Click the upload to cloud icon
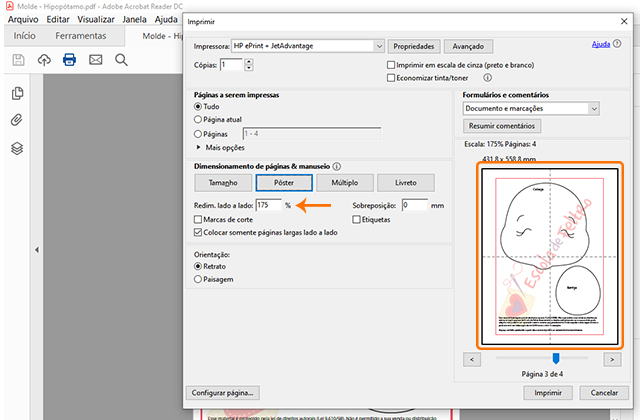 (x=44, y=60)
